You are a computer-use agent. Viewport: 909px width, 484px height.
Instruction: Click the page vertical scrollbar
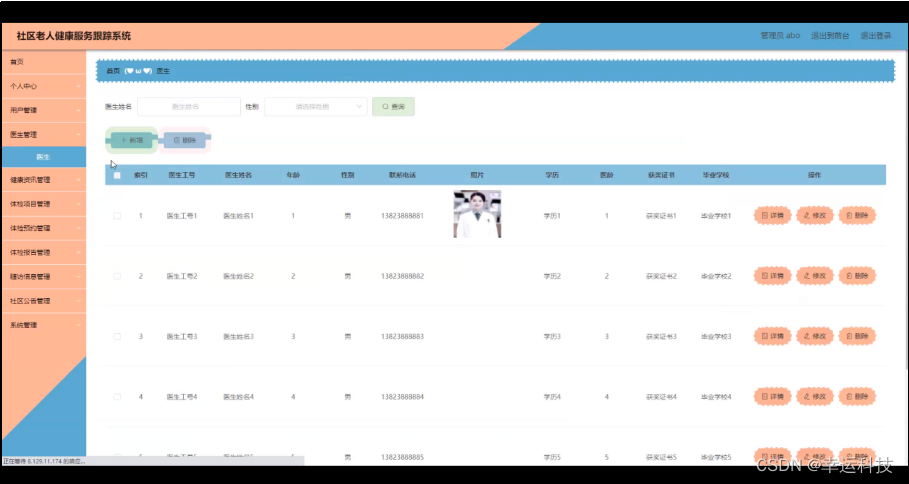pos(906,209)
